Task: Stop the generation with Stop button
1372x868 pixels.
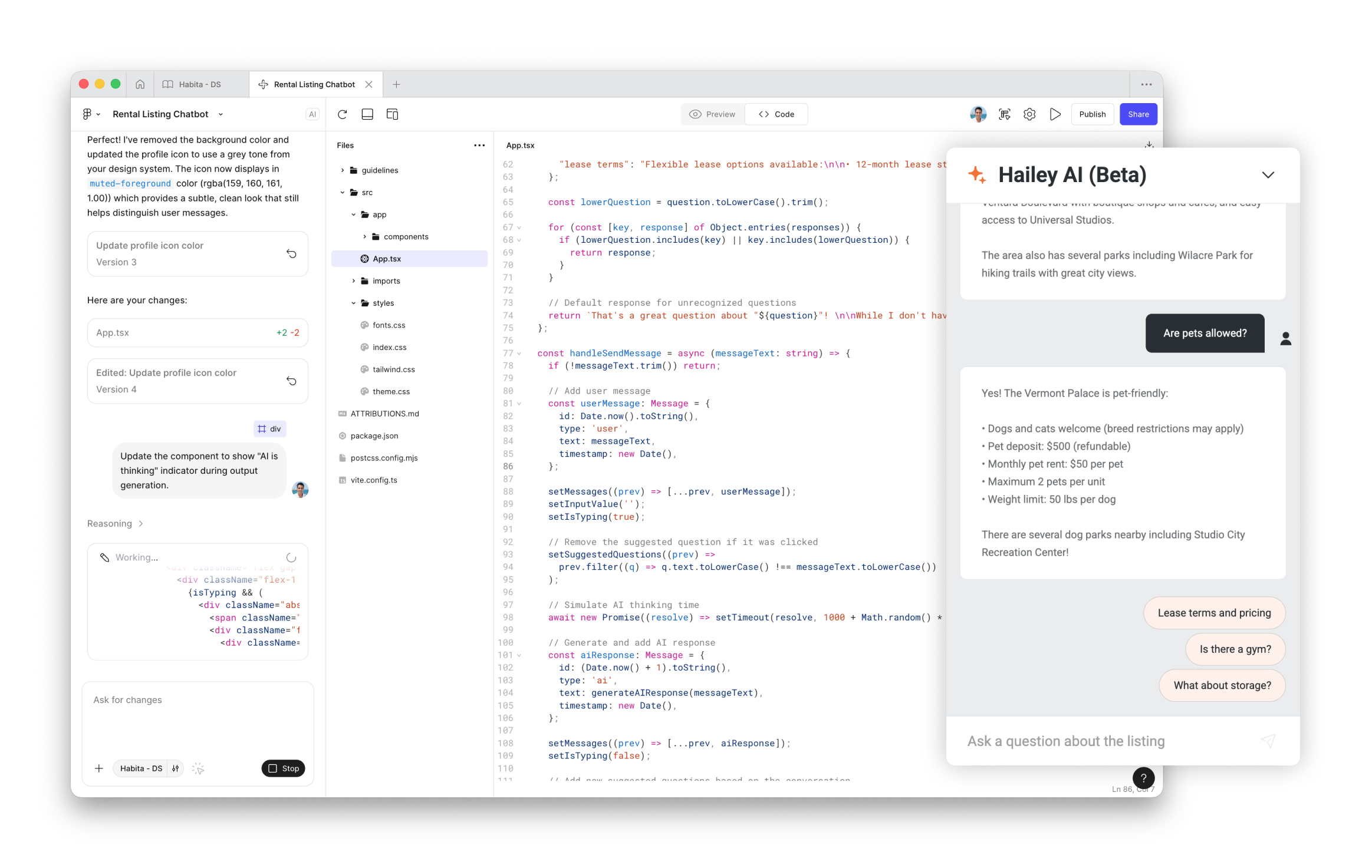Action: coord(283,768)
